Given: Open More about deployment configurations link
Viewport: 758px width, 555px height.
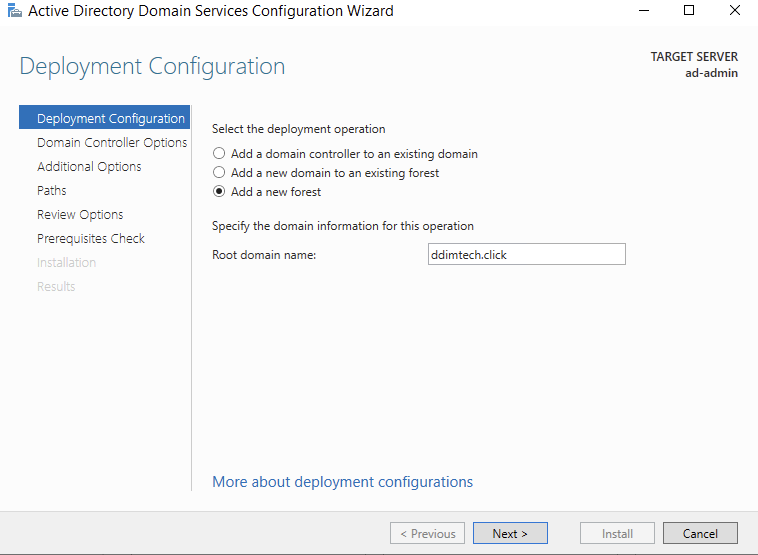Looking at the screenshot, I should [x=342, y=482].
